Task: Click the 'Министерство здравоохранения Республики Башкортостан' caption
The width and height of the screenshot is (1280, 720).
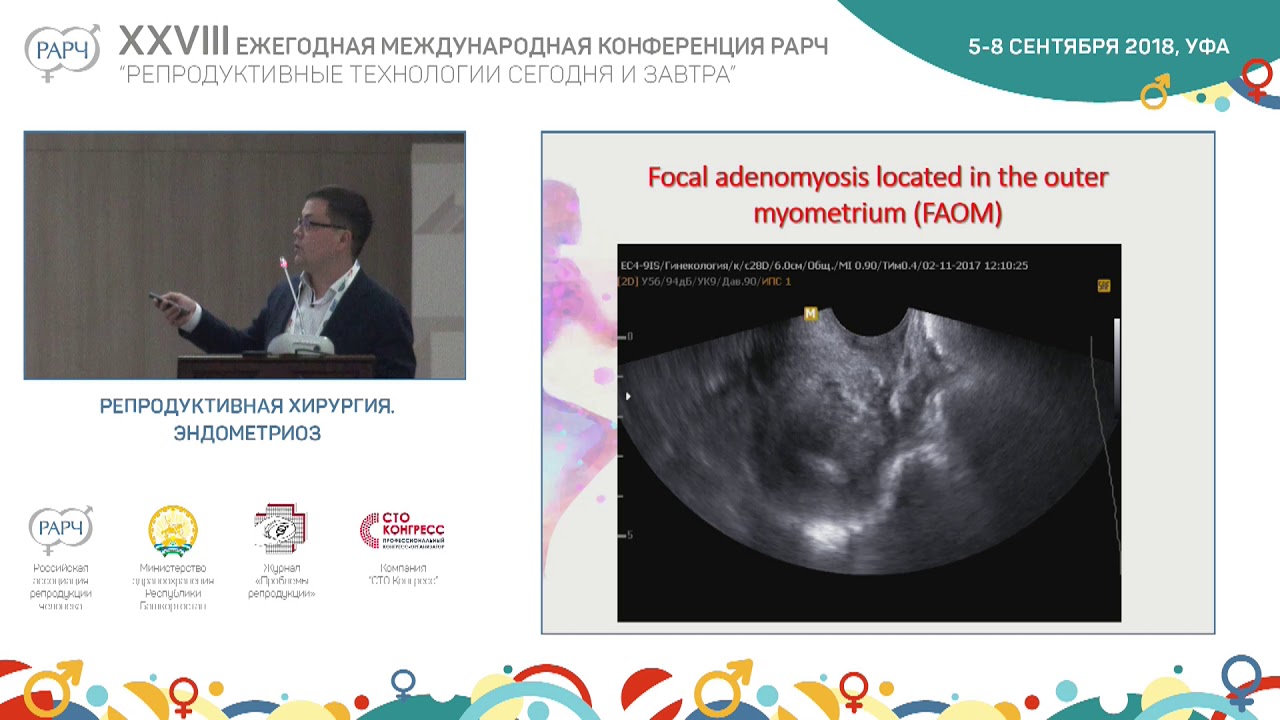Action: point(173,587)
